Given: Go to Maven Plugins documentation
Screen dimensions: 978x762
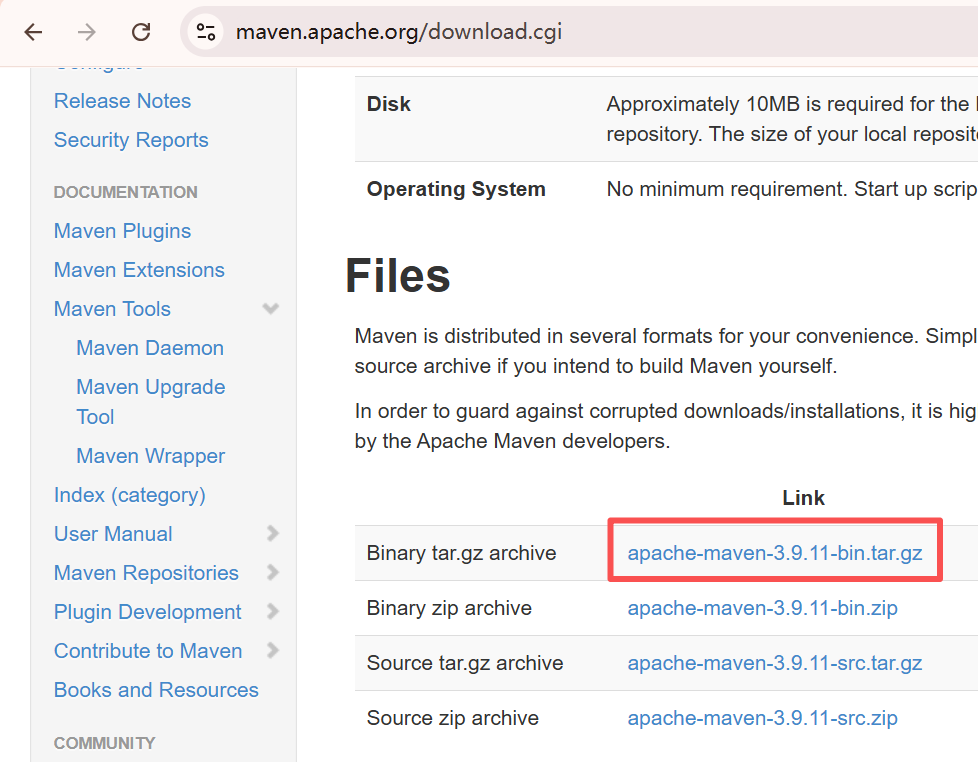Looking at the screenshot, I should (122, 231).
